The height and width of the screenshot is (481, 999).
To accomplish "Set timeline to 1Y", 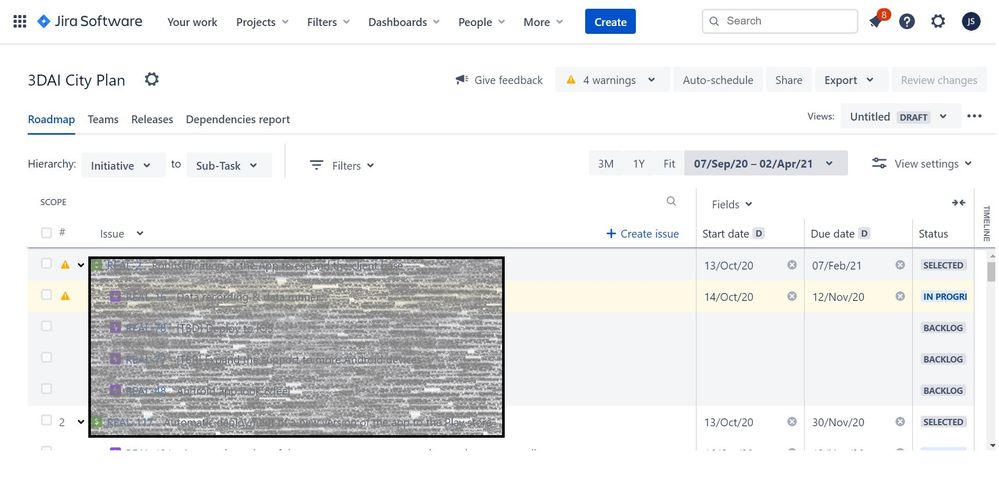I will click(x=638, y=164).
